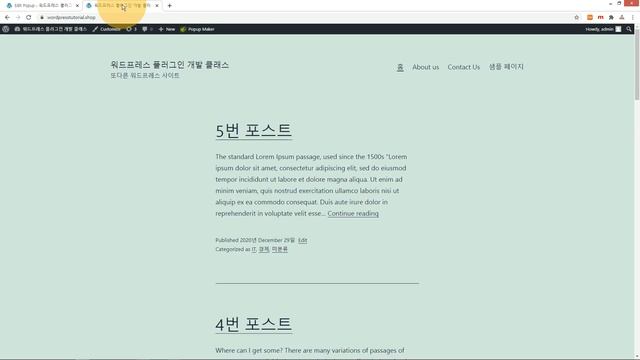Open the Chrome three-dot menu
This screenshot has height=360, width=640.
tap(633, 17)
